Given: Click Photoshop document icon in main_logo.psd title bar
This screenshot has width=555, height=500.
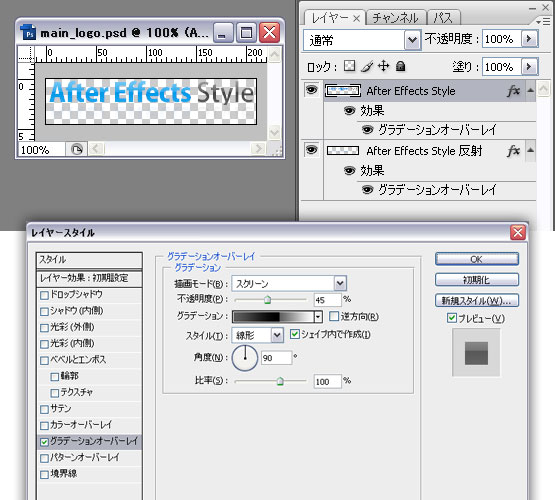Looking at the screenshot, I should point(28,33).
